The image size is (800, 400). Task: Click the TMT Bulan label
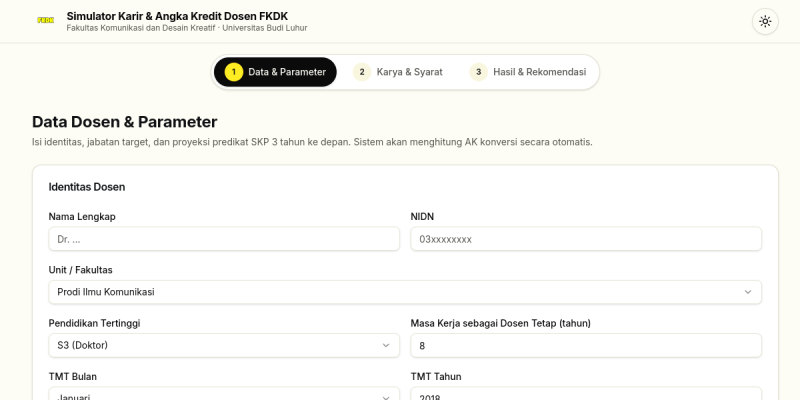point(72,377)
